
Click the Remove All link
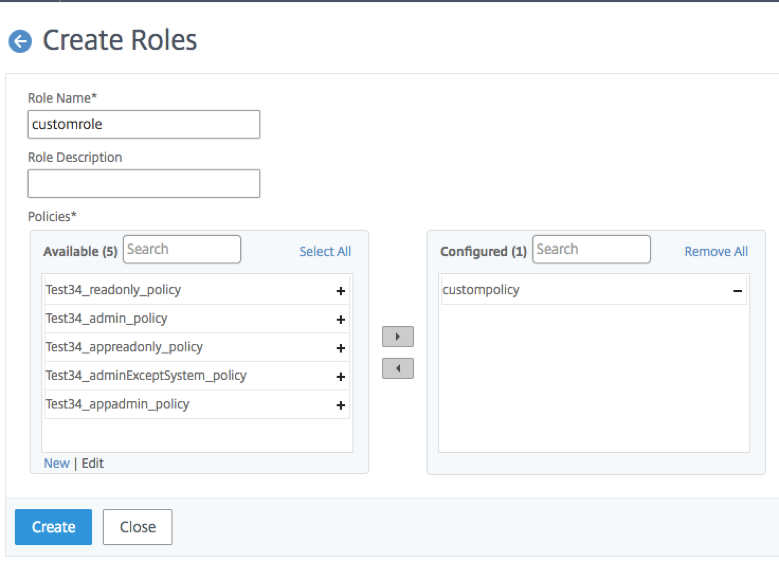coord(716,252)
